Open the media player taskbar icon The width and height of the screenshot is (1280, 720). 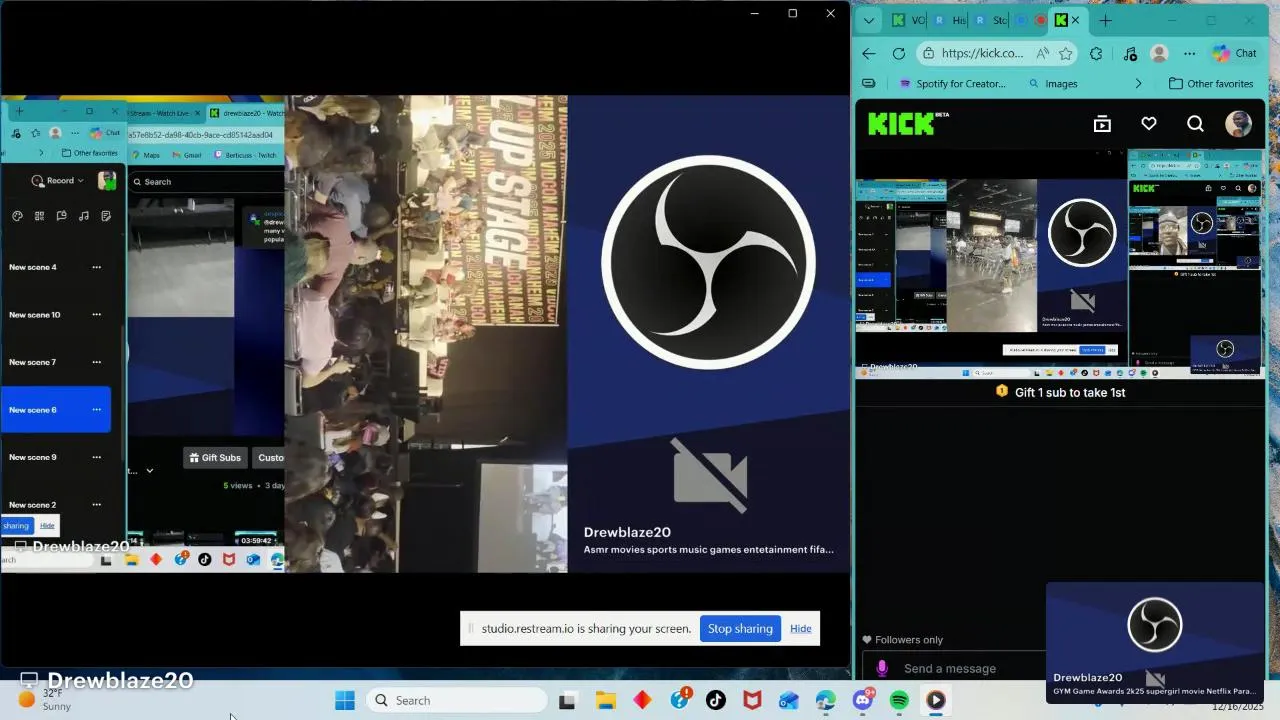[936, 700]
